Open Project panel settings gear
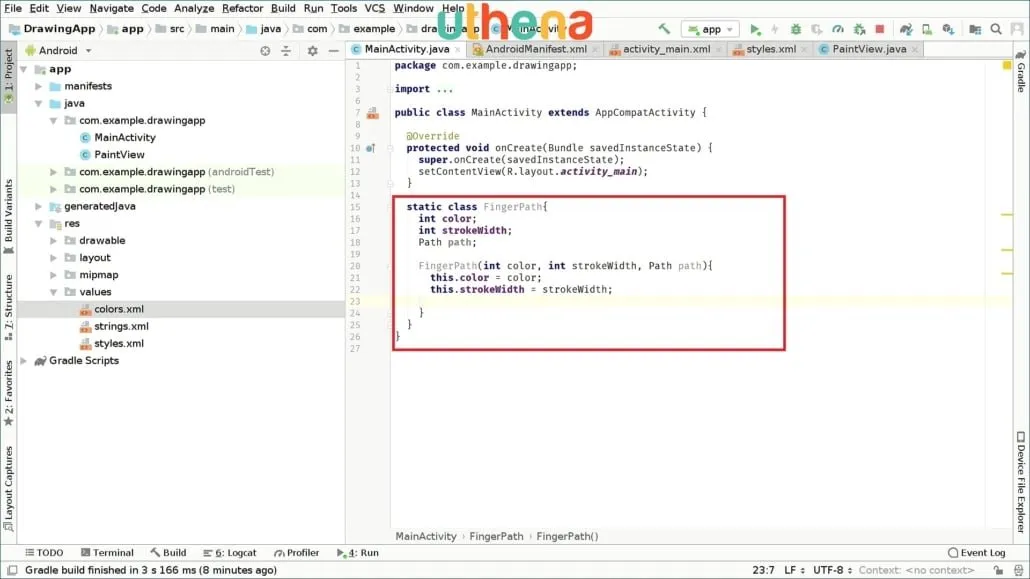 [313, 51]
